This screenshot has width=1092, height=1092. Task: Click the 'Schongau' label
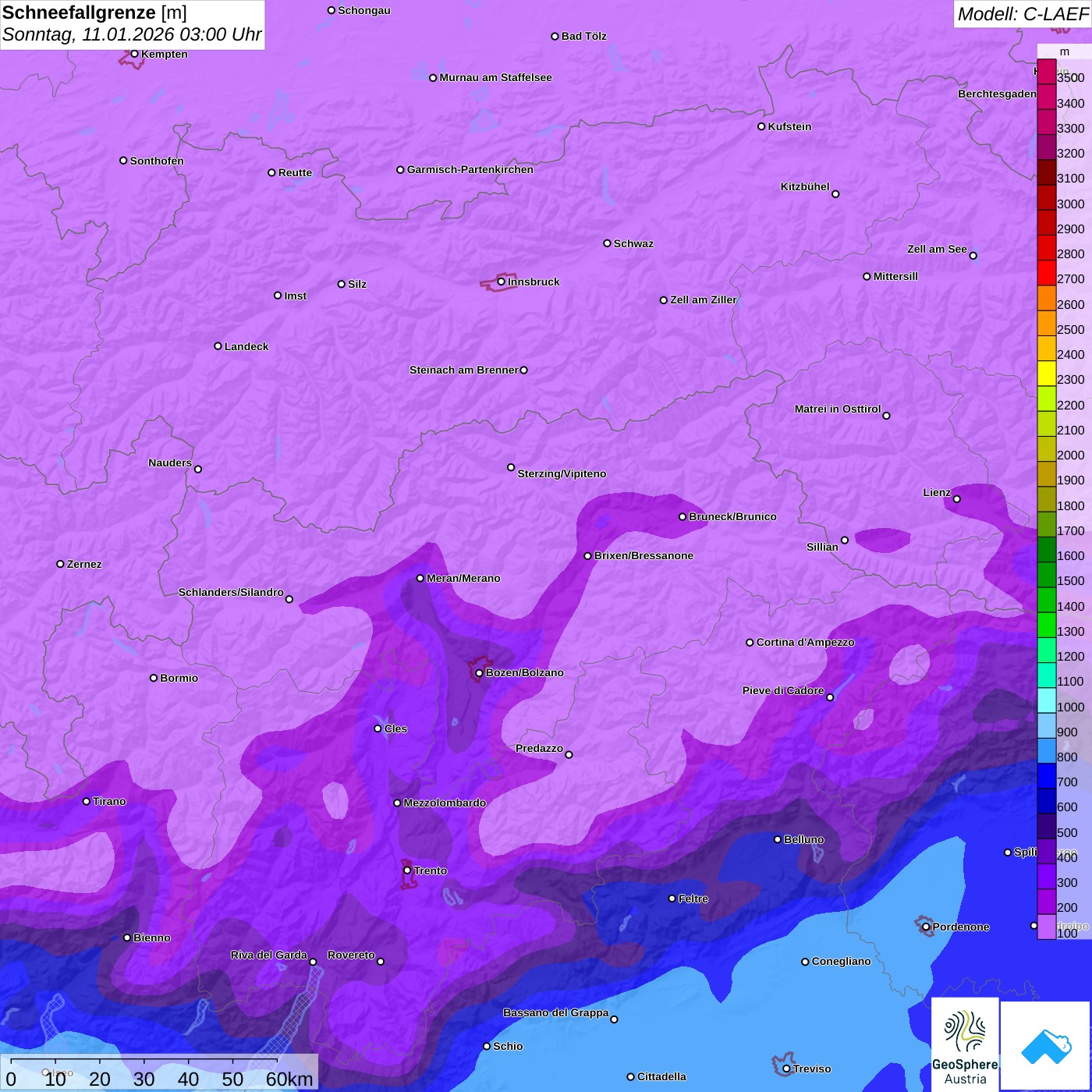point(364,10)
